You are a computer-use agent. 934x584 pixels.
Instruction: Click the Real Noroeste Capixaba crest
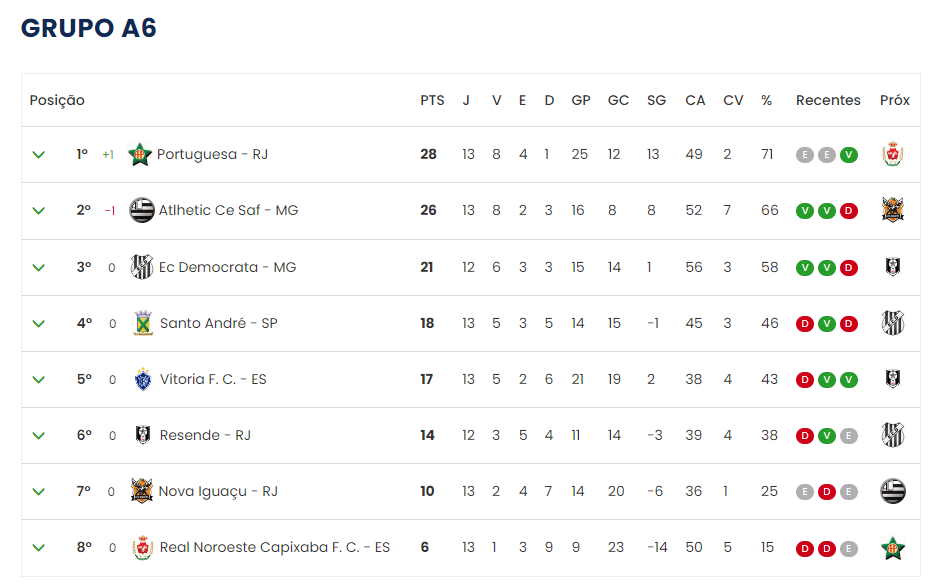point(142,547)
